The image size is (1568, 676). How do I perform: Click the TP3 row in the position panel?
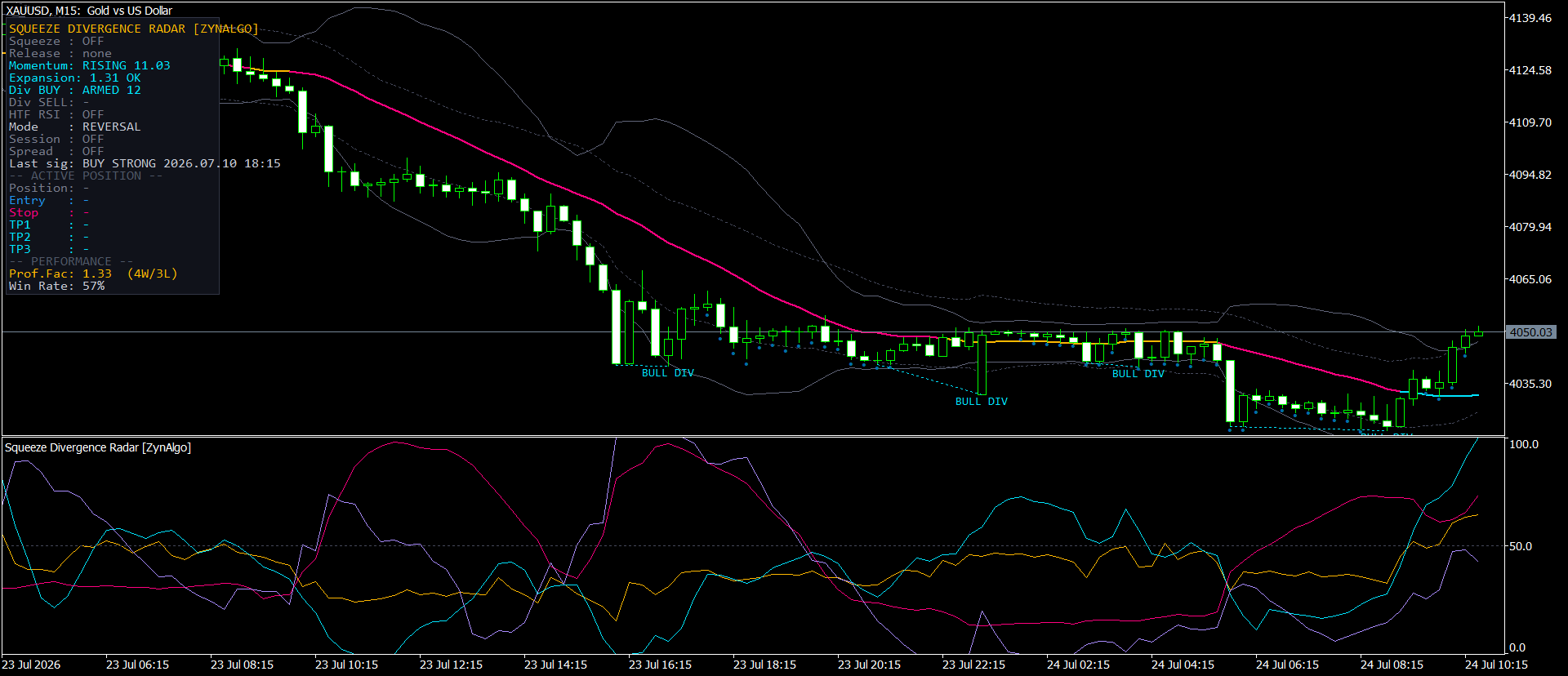click(49, 249)
